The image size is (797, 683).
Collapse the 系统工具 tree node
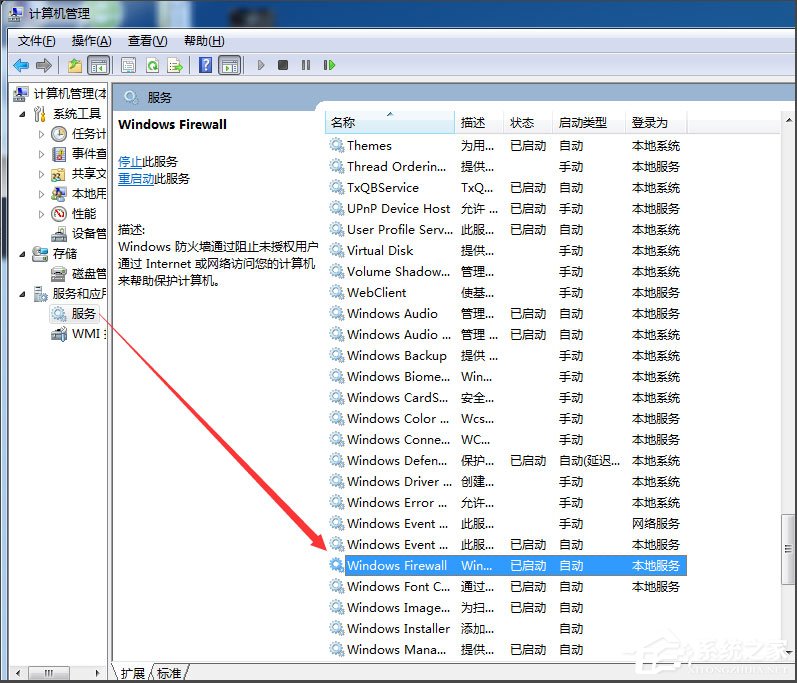23,114
